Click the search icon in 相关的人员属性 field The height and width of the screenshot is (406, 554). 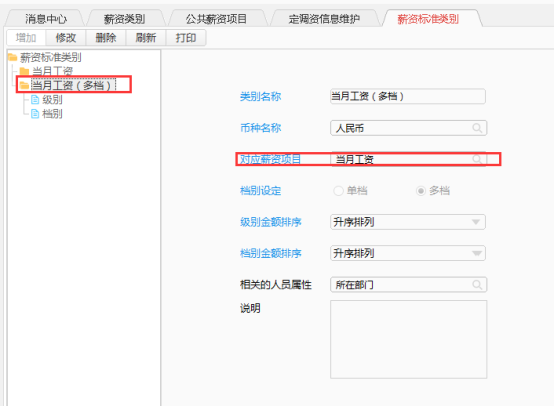pos(477,285)
